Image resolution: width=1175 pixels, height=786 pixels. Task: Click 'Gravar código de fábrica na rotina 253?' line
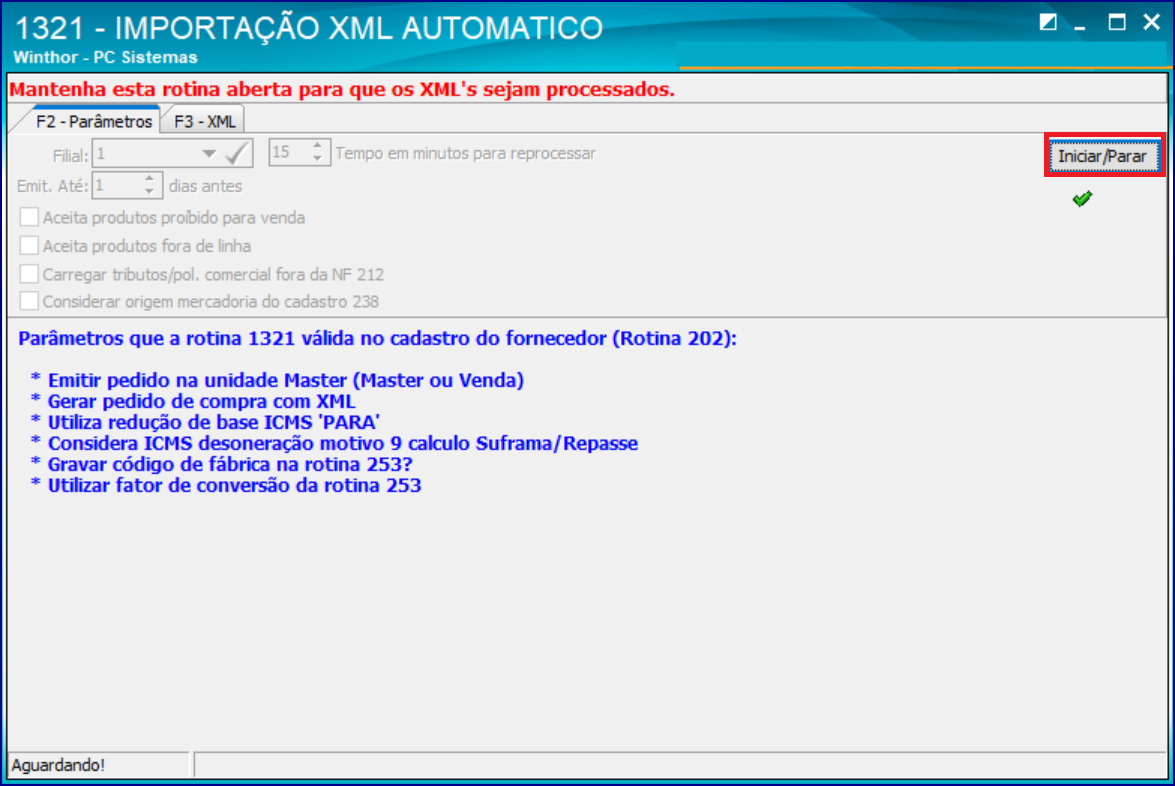(x=230, y=465)
